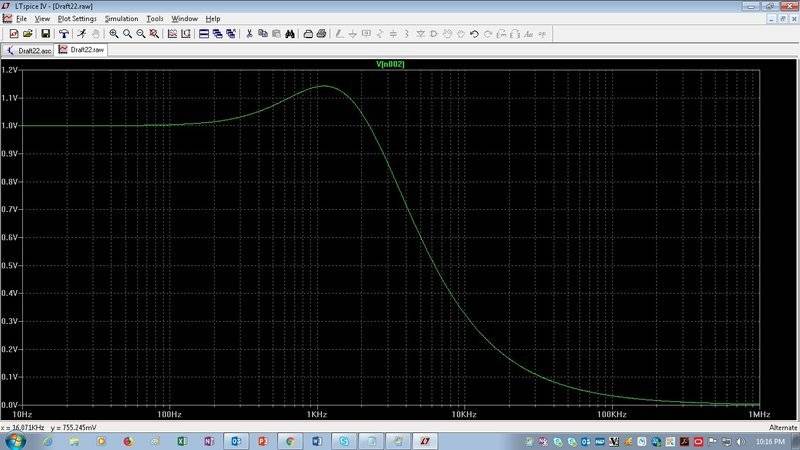Click the Save icon in the toolbar
Viewport: 800px width, 450px height.
(x=46, y=33)
